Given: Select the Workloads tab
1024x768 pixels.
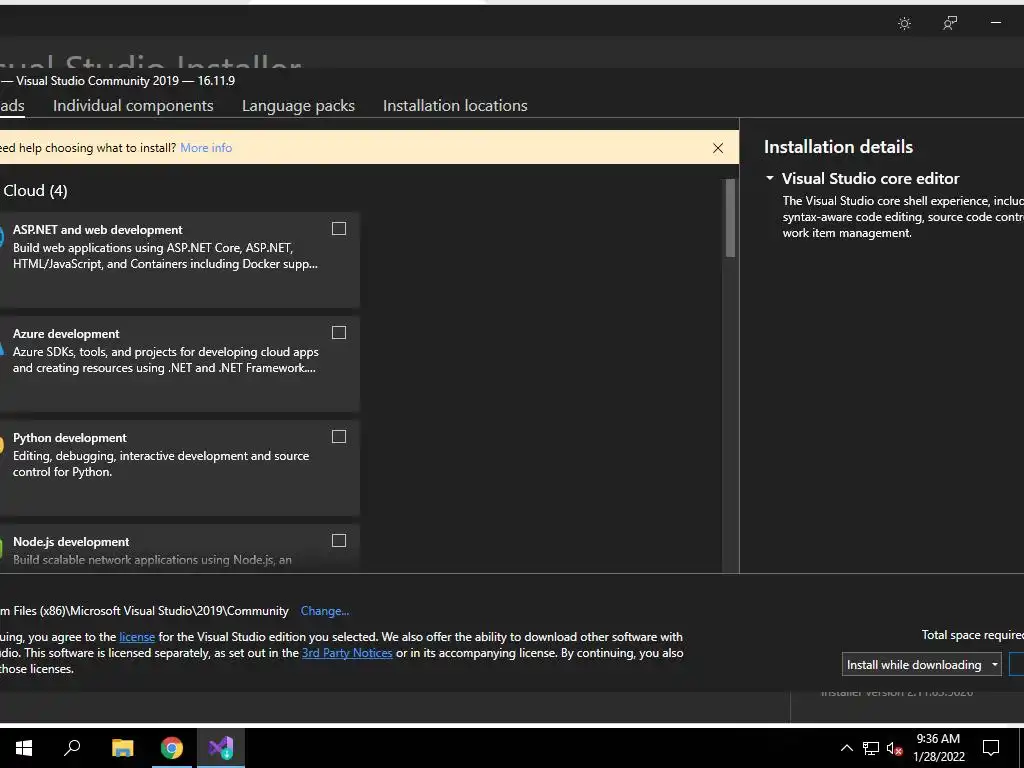Looking at the screenshot, I should coord(12,106).
